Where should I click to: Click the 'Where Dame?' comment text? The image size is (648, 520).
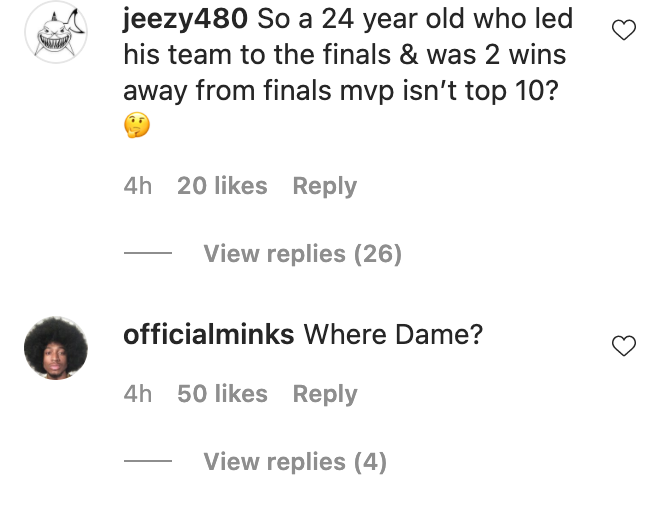coord(393,334)
